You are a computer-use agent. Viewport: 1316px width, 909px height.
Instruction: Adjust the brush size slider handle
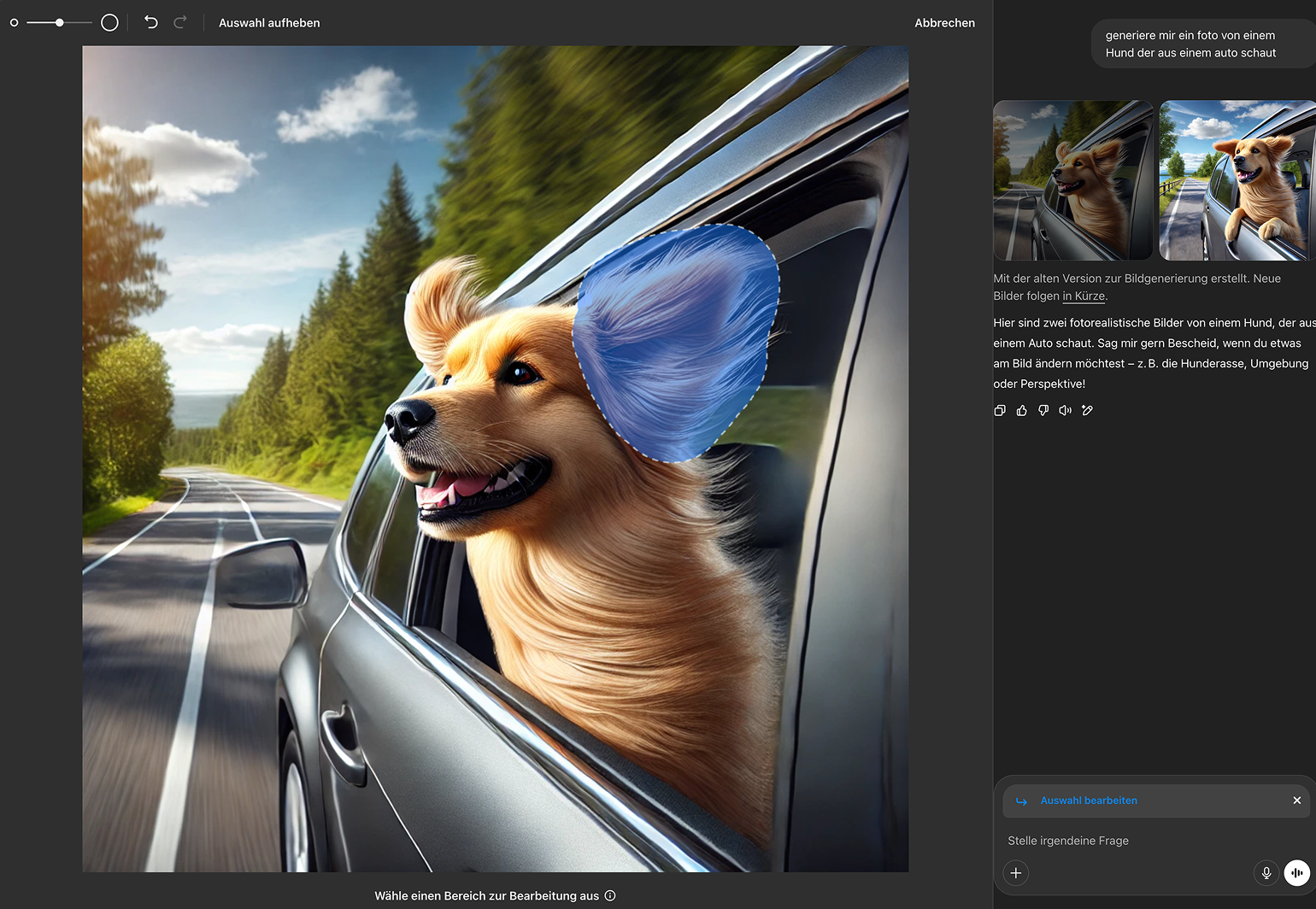59,23
